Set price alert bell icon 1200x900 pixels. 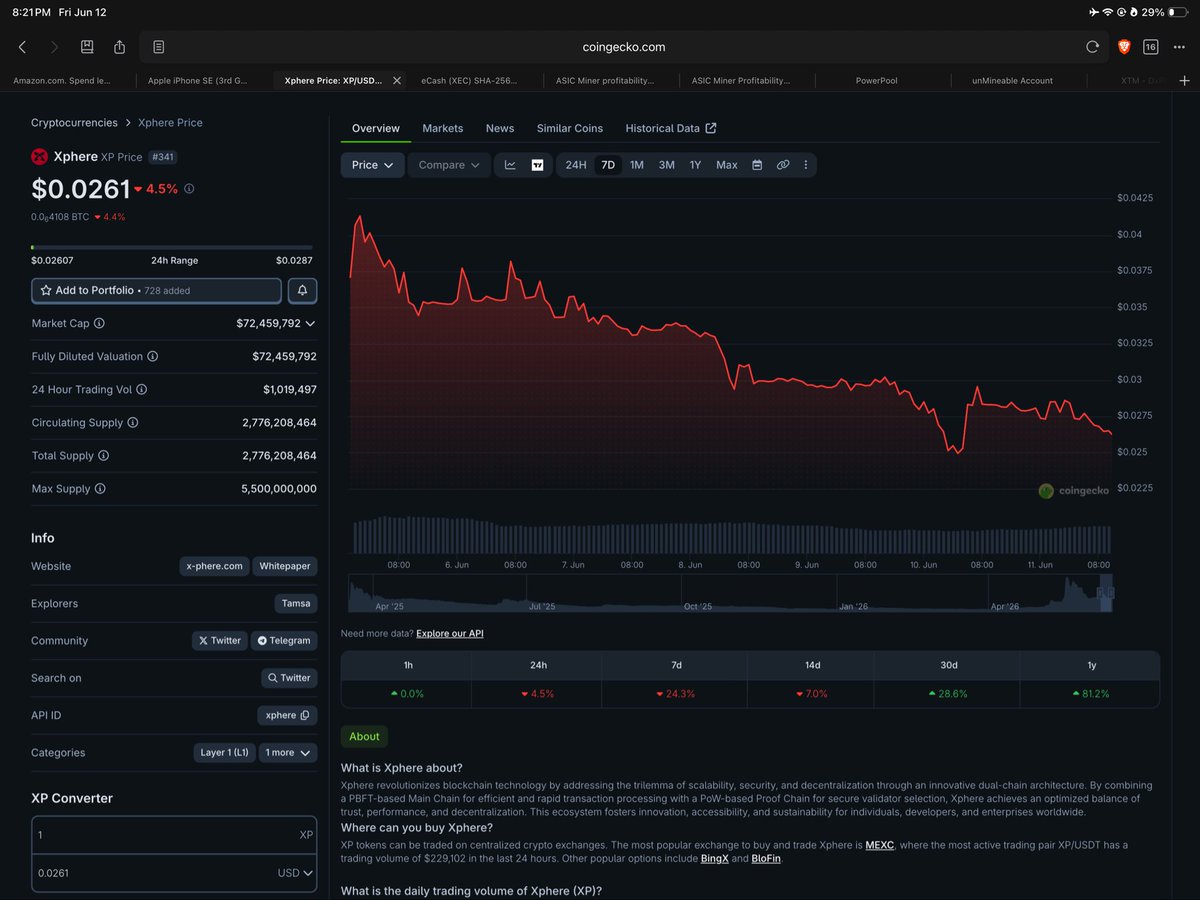[x=302, y=290]
